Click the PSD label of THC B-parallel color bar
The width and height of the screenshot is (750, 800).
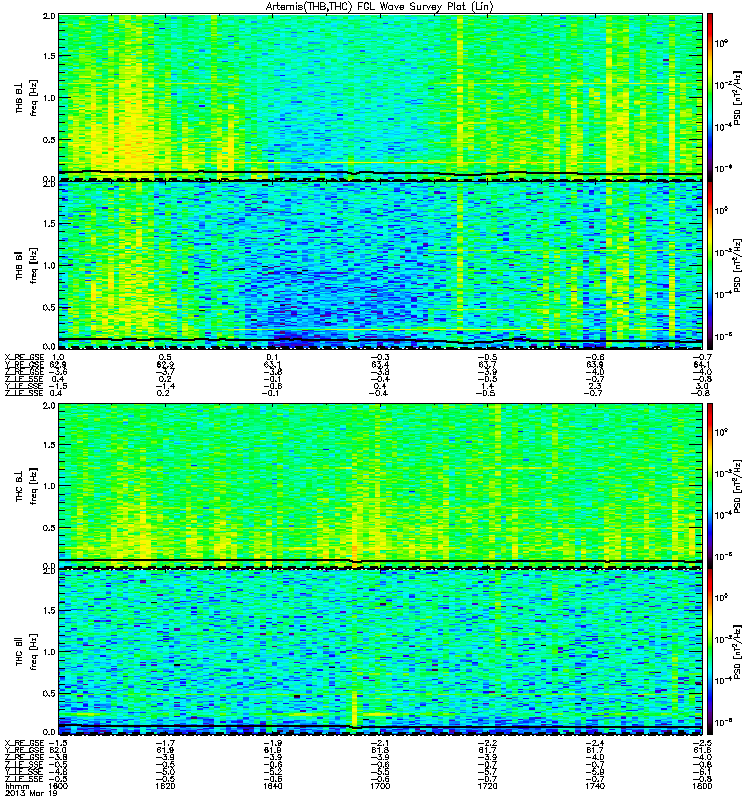(x=736, y=652)
